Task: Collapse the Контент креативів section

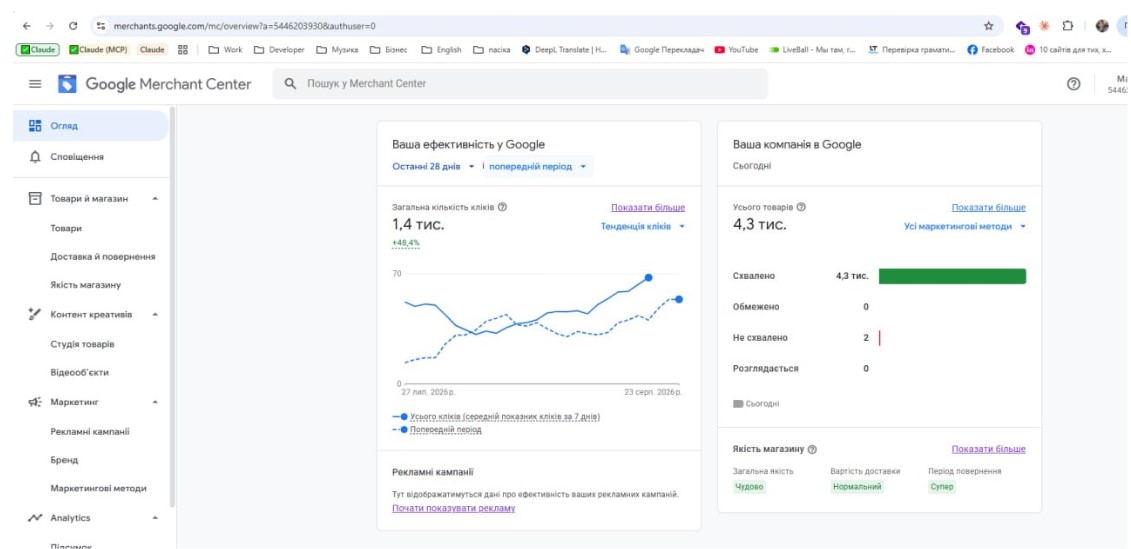Action: tap(155, 315)
